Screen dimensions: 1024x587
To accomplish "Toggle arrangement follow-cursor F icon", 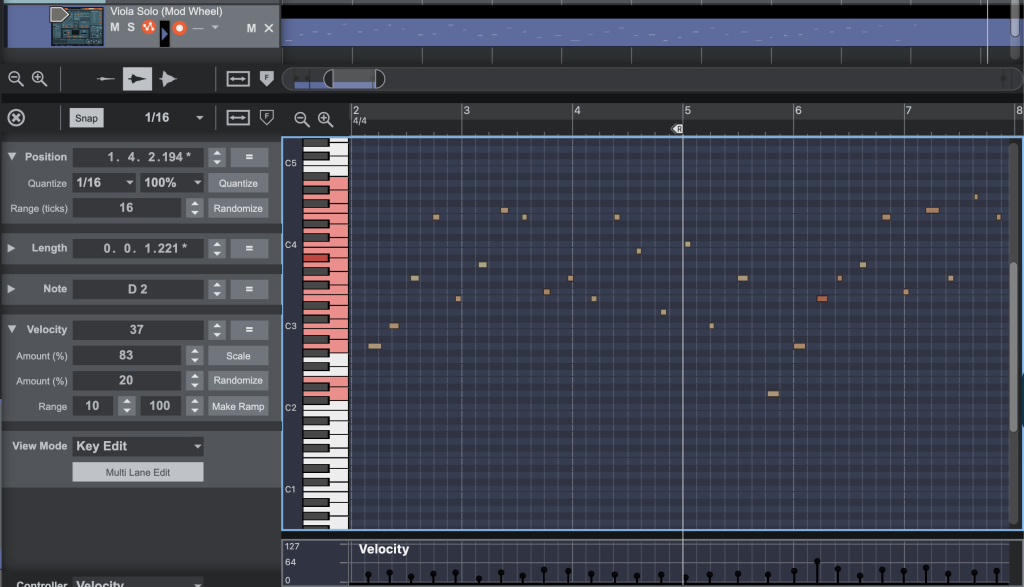I will (266, 79).
